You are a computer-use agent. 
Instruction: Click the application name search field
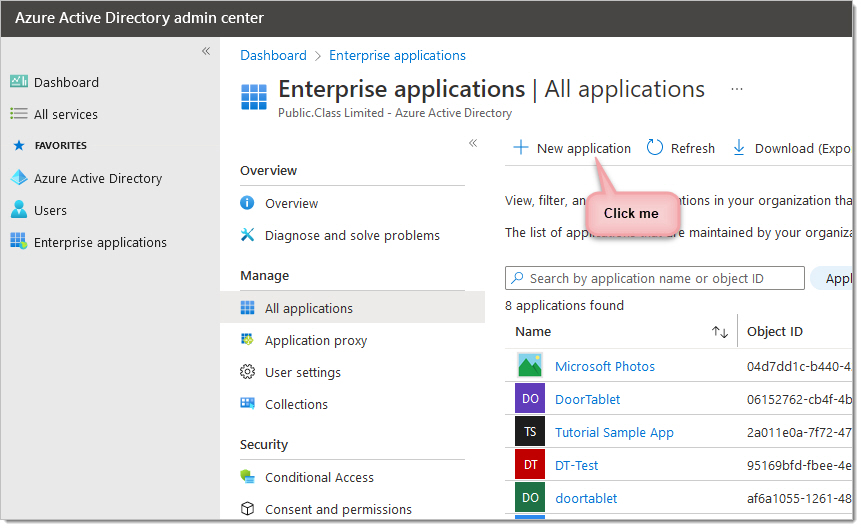pos(660,278)
